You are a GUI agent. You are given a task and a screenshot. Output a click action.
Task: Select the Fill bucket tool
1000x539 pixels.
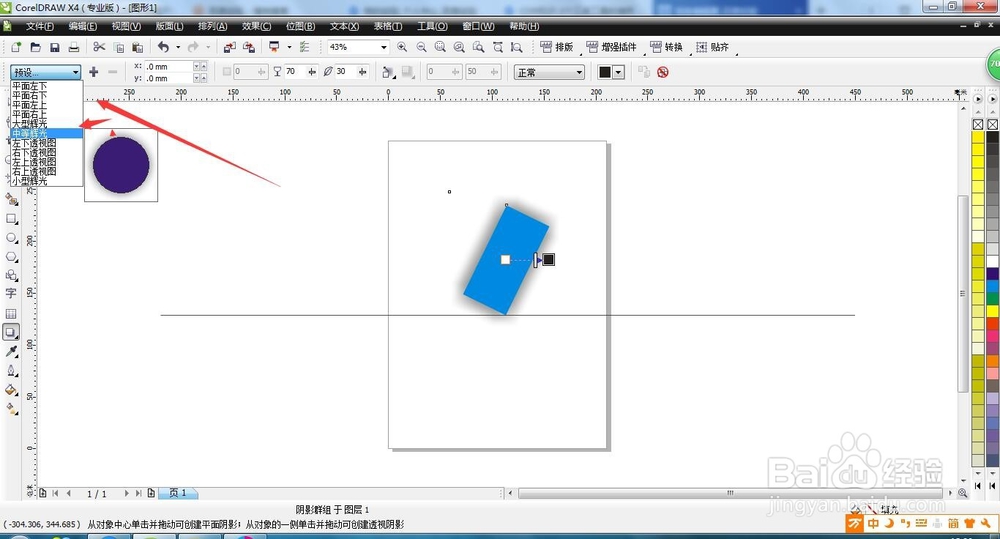11,390
